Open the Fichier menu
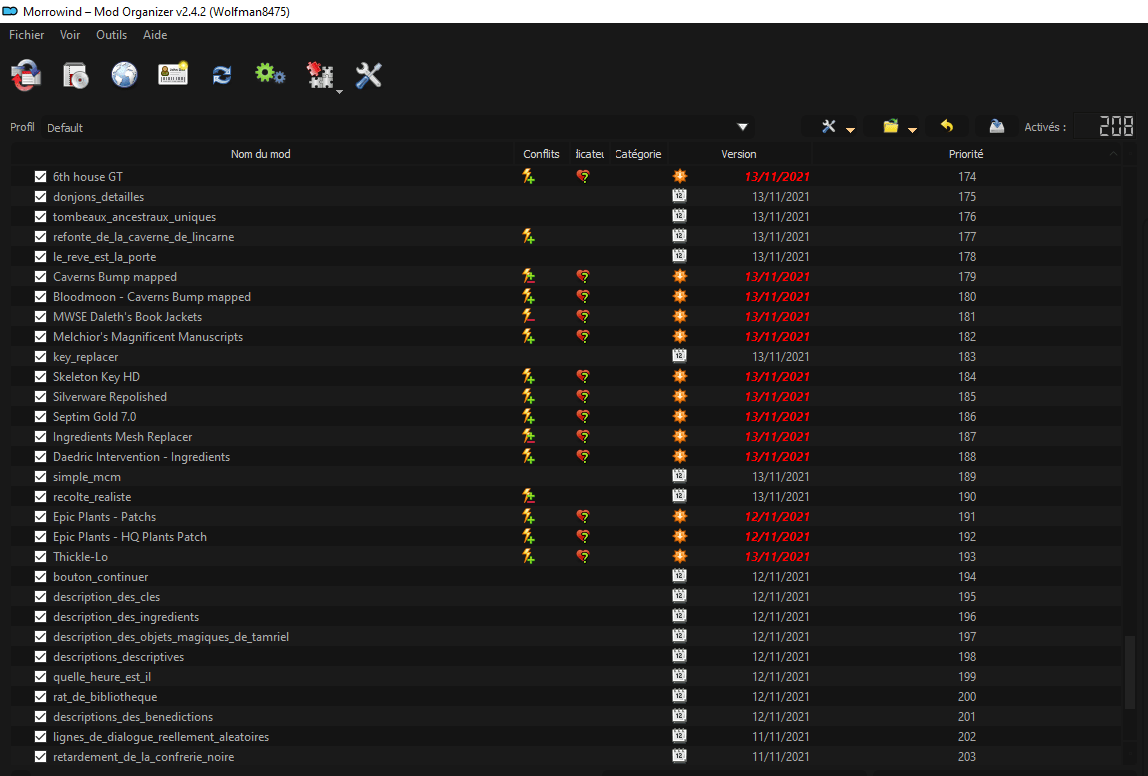Image resolution: width=1148 pixels, height=776 pixels. [27, 35]
